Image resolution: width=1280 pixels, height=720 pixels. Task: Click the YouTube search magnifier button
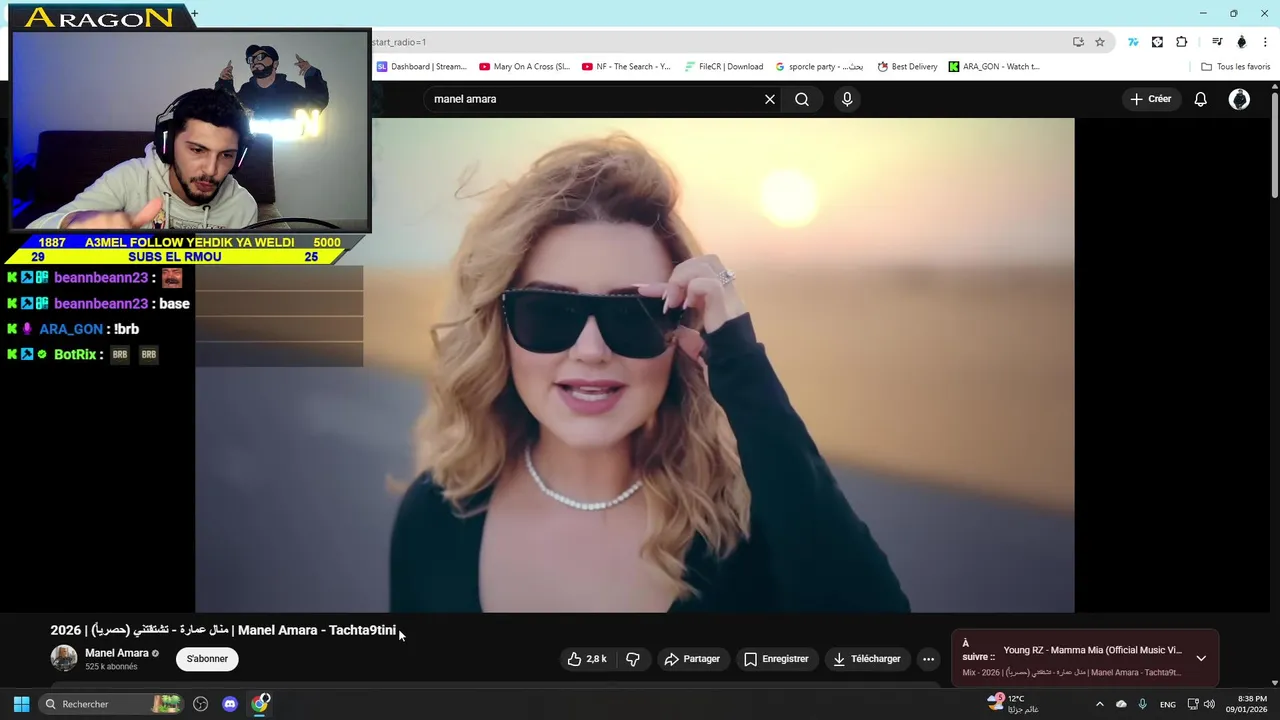click(802, 99)
